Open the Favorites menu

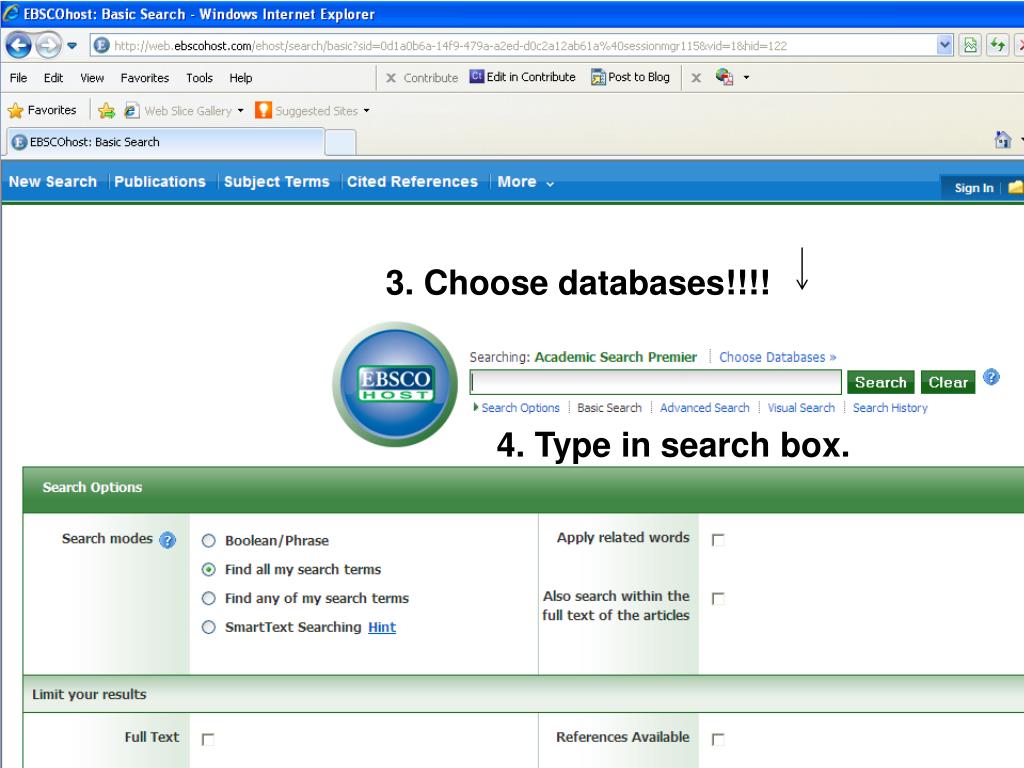tap(144, 78)
